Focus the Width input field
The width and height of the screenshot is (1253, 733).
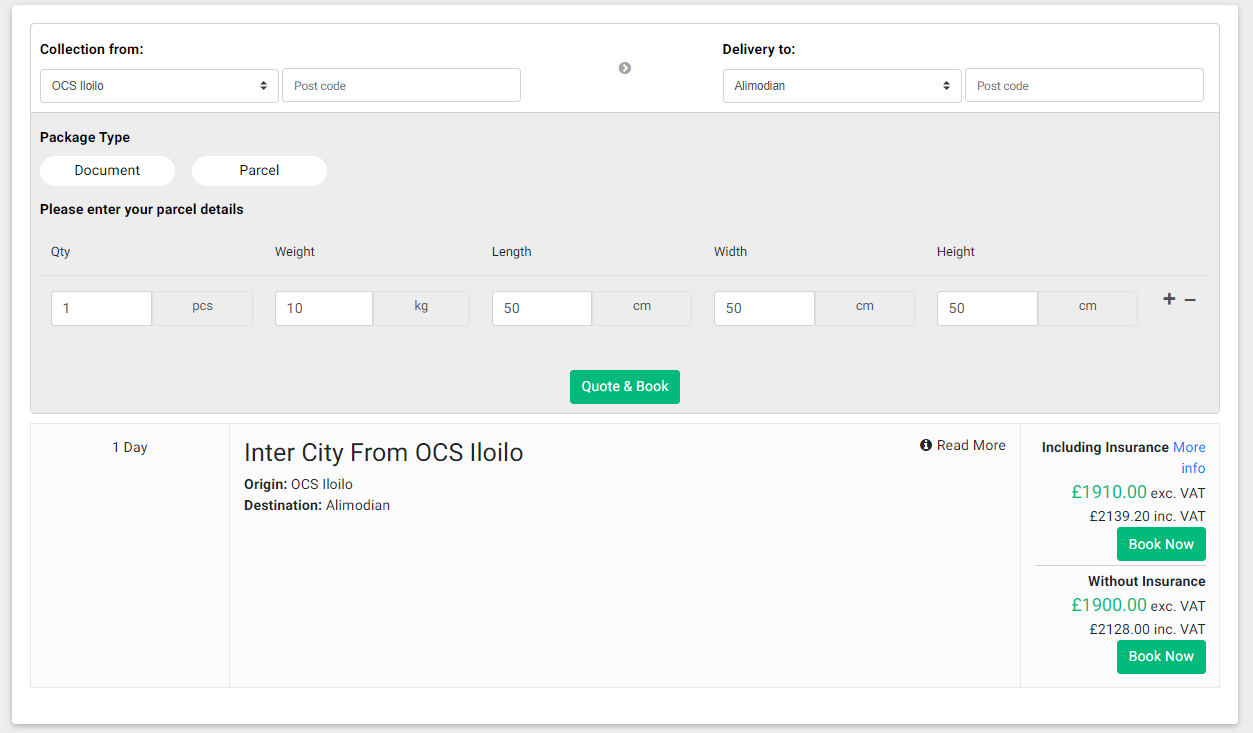(764, 308)
